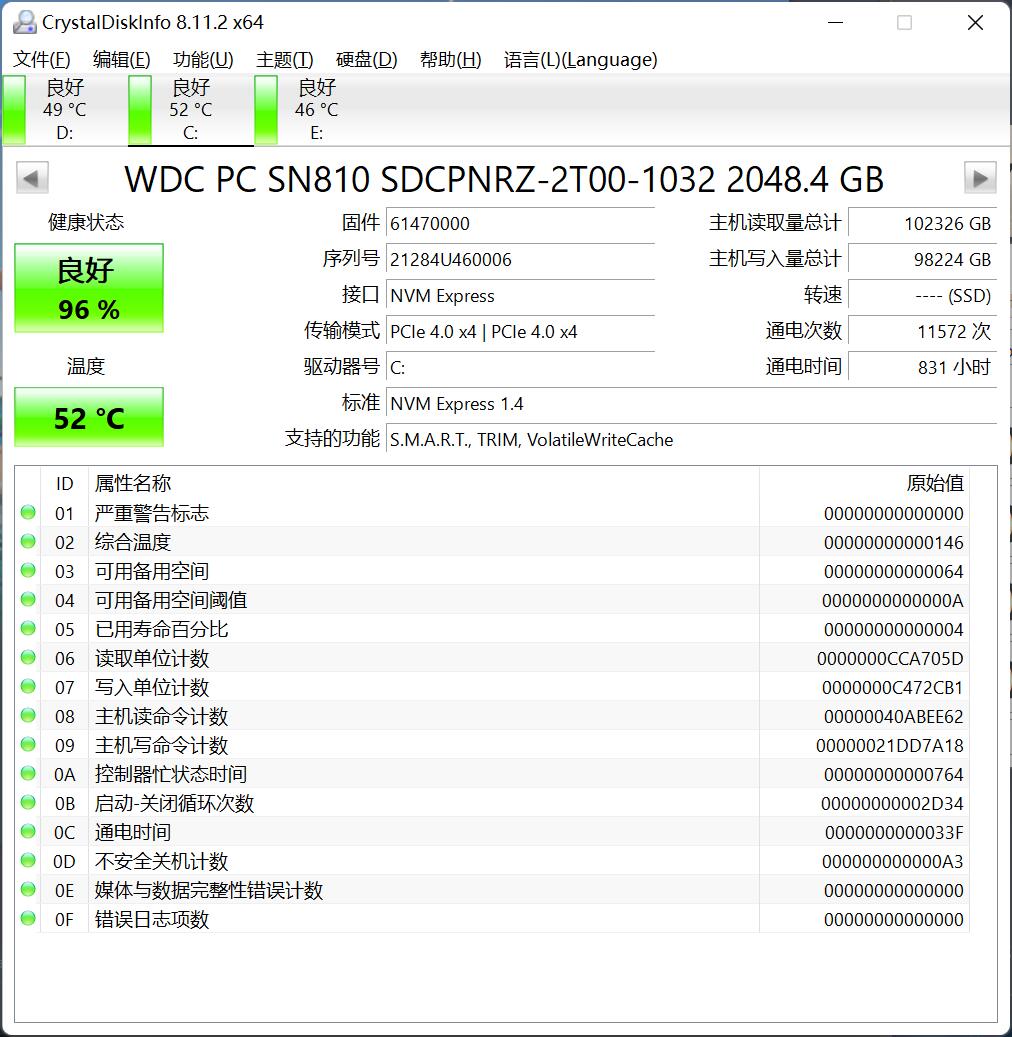
Task: Click the health status 良好 96 % button
Action: (89, 288)
